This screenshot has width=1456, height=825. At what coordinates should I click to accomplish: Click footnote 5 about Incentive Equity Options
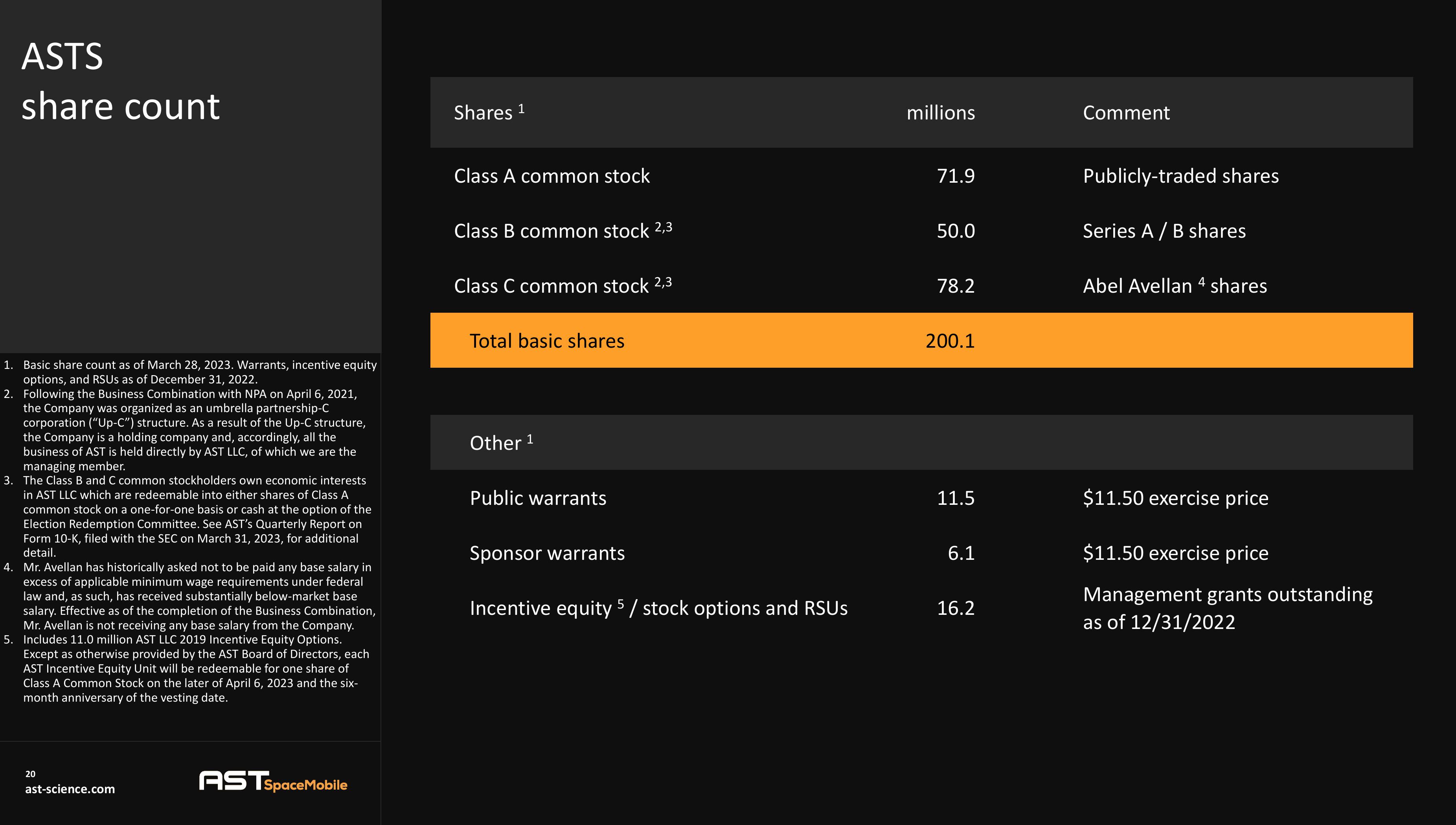[187, 668]
